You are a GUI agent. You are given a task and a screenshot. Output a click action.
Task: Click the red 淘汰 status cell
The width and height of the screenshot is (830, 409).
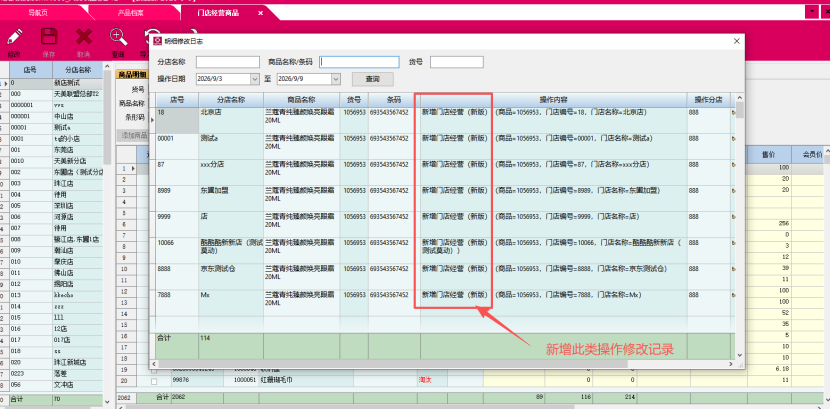click(425, 380)
